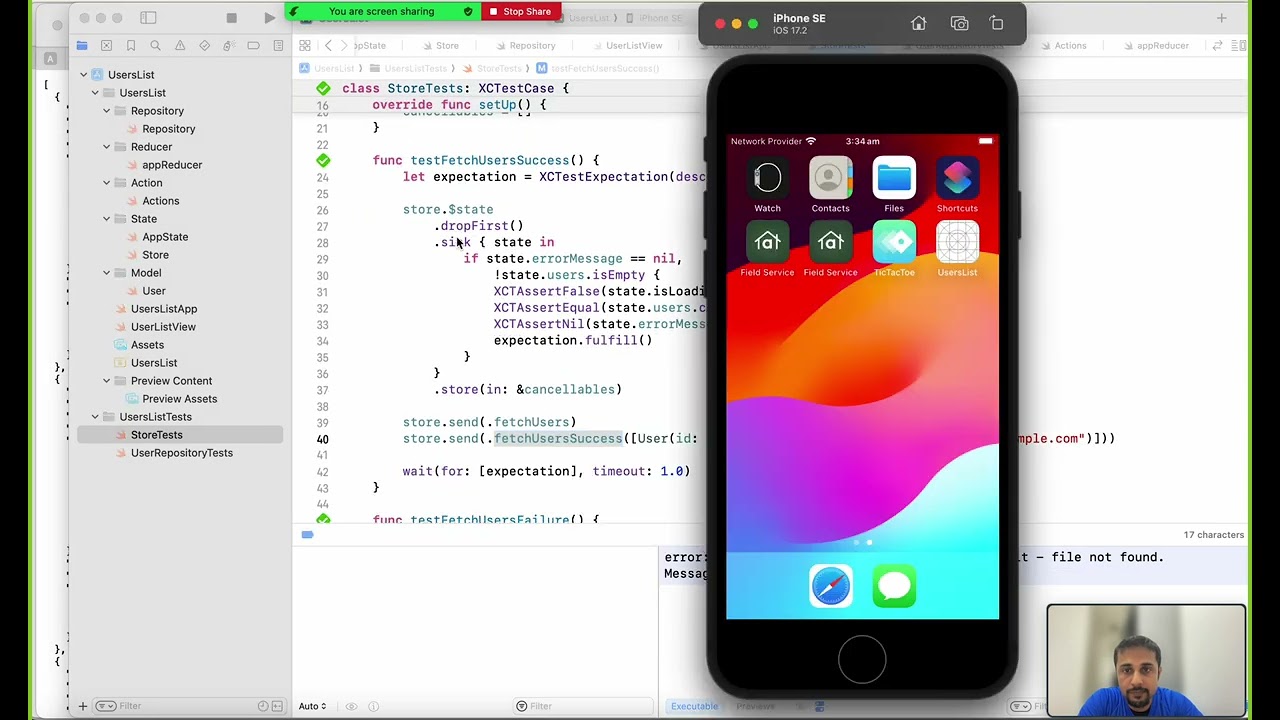
Task: Rotate the iPhone SE simulator
Action: pyautogui.click(x=996, y=23)
